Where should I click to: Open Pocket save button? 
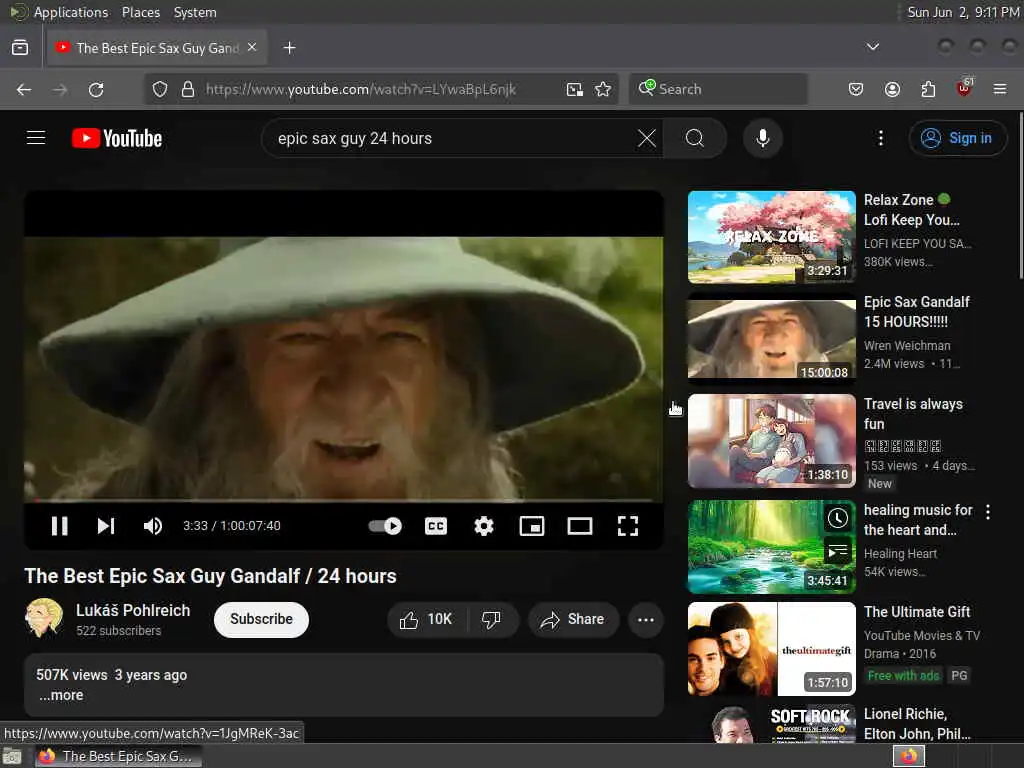click(x=856, y=89)
